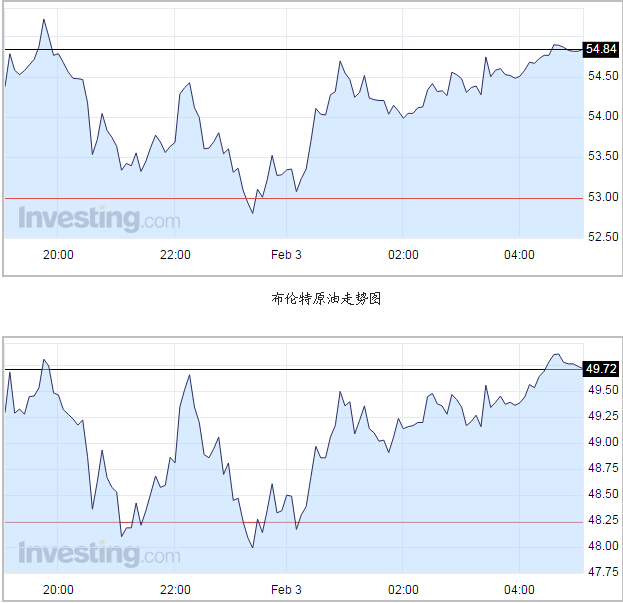Click the Investing.com watermark in top chart

(99, 218)
